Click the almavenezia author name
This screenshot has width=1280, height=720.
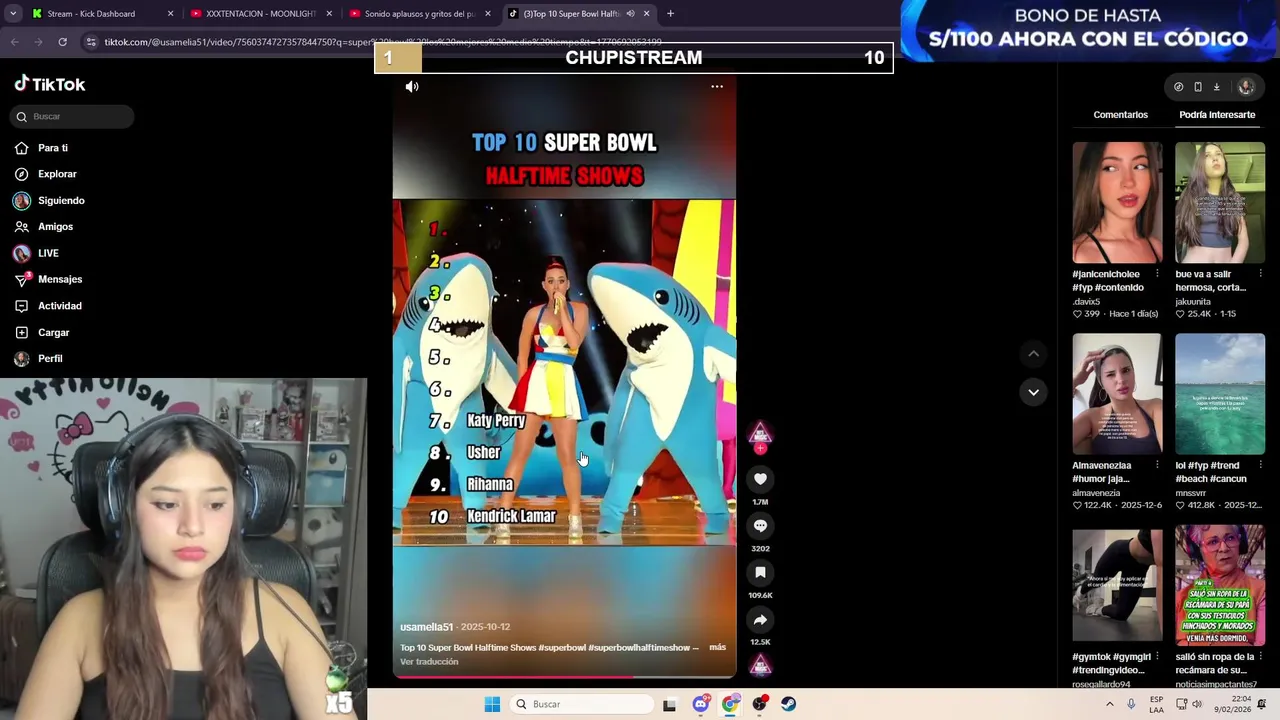point(1096,493)
